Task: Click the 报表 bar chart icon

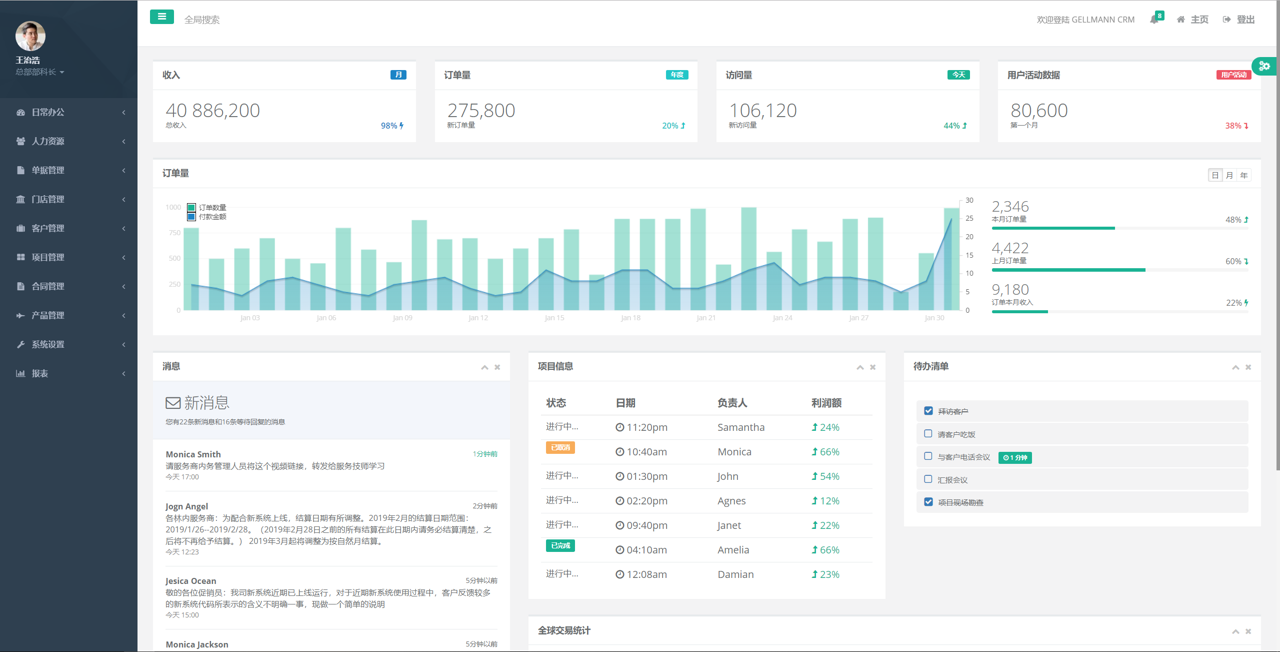Action: [21, 374]
